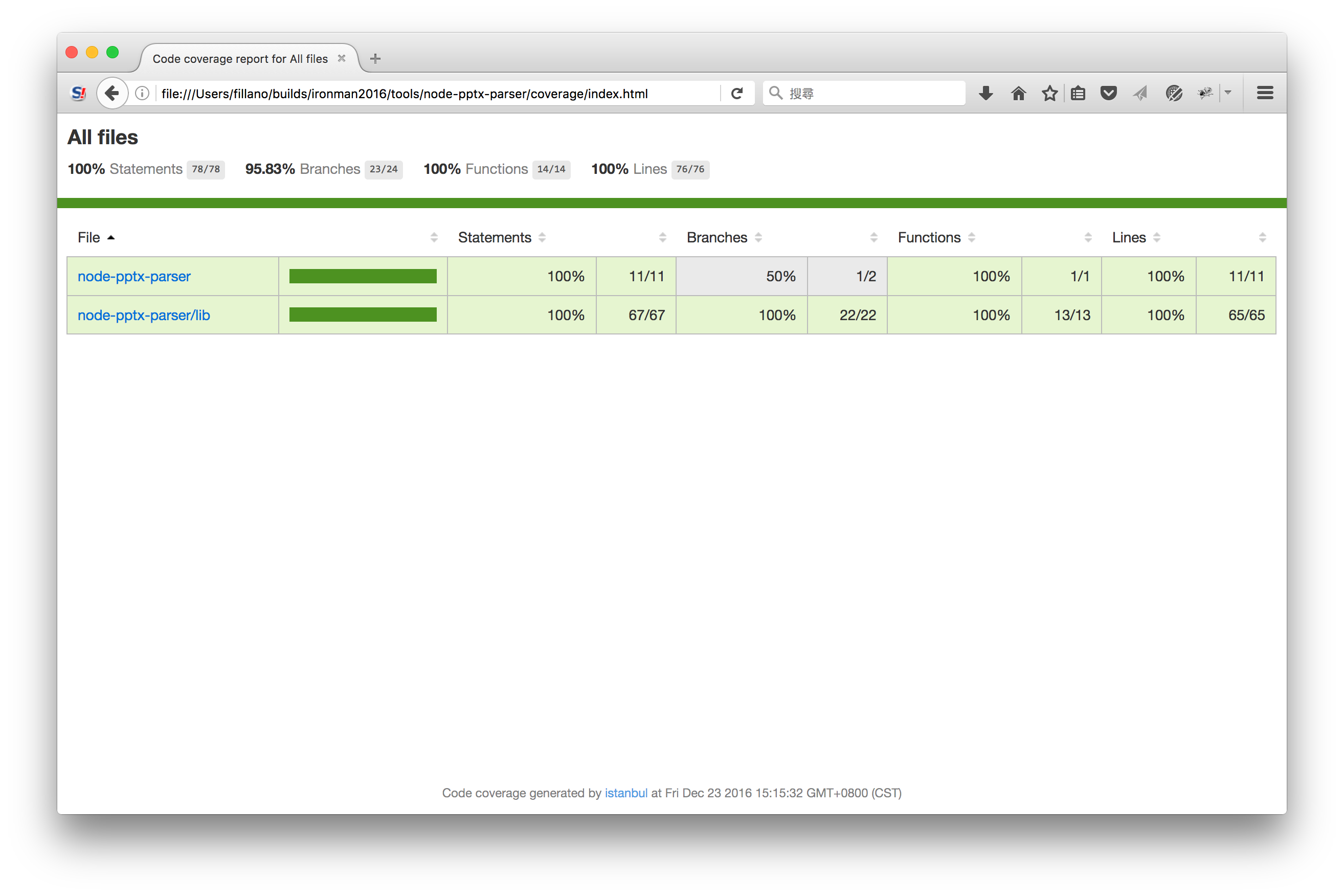The height and width of the screenshot is (896, 1344).
Task: Sort table by File column
Action: (x=96, y=237)
